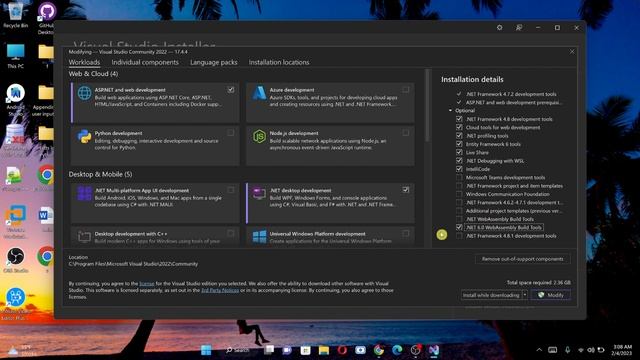Click the .NET desktop development icon
This screenshot has width=640, height=360.
[259, 193]
